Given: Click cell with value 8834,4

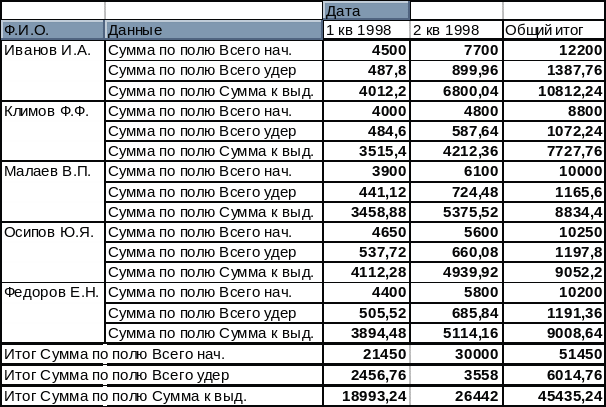Looking at the screenshot, I should [554, 212].
